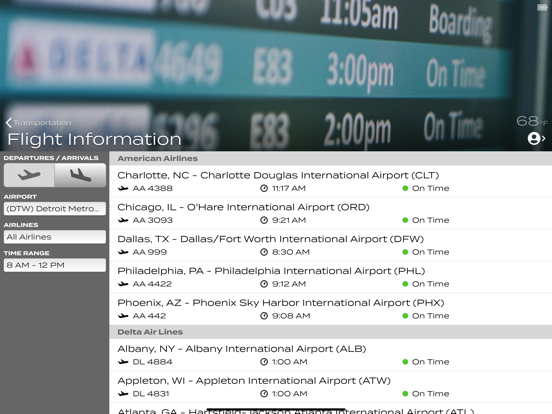Select the Departures plane toggle
Viewport: 552px width, 414px height.
29,175
